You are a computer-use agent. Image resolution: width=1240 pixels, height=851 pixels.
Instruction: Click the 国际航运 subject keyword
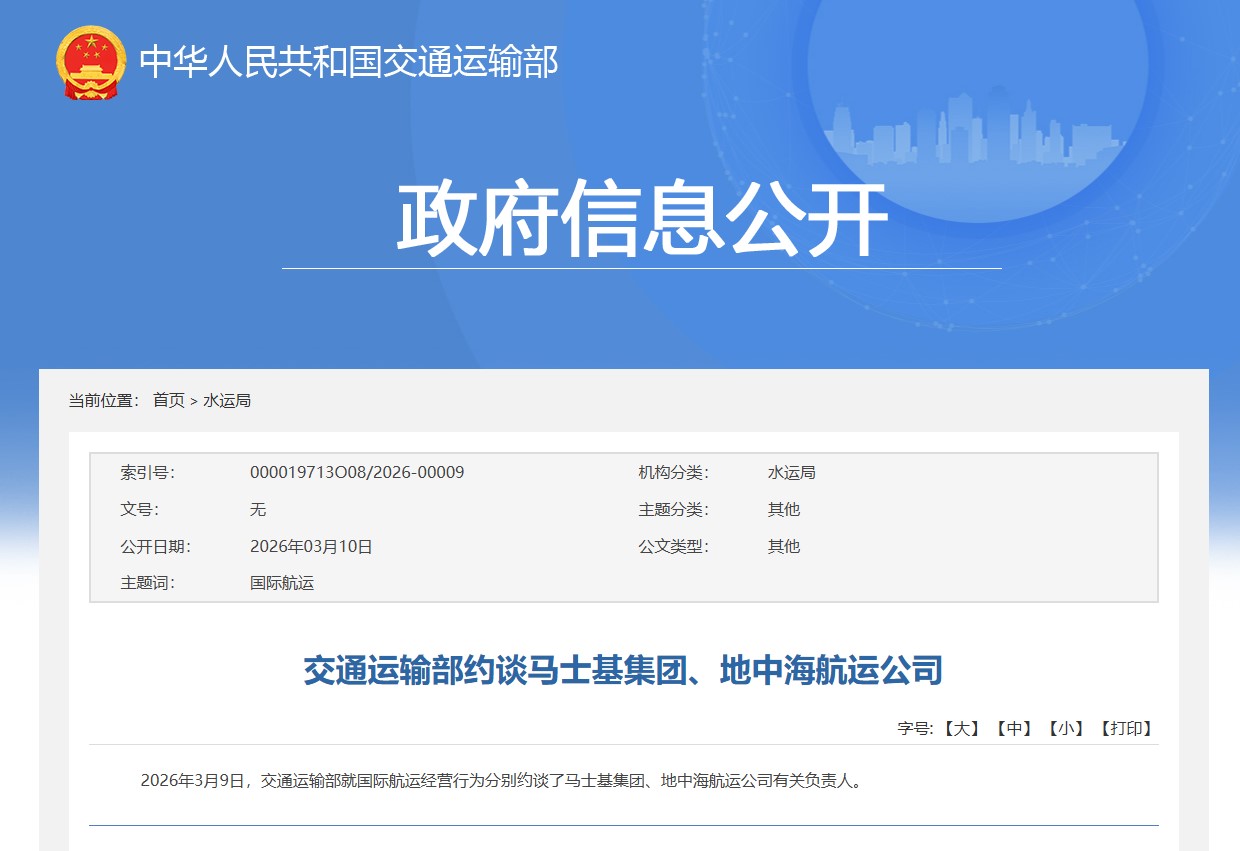click(282, 583)
